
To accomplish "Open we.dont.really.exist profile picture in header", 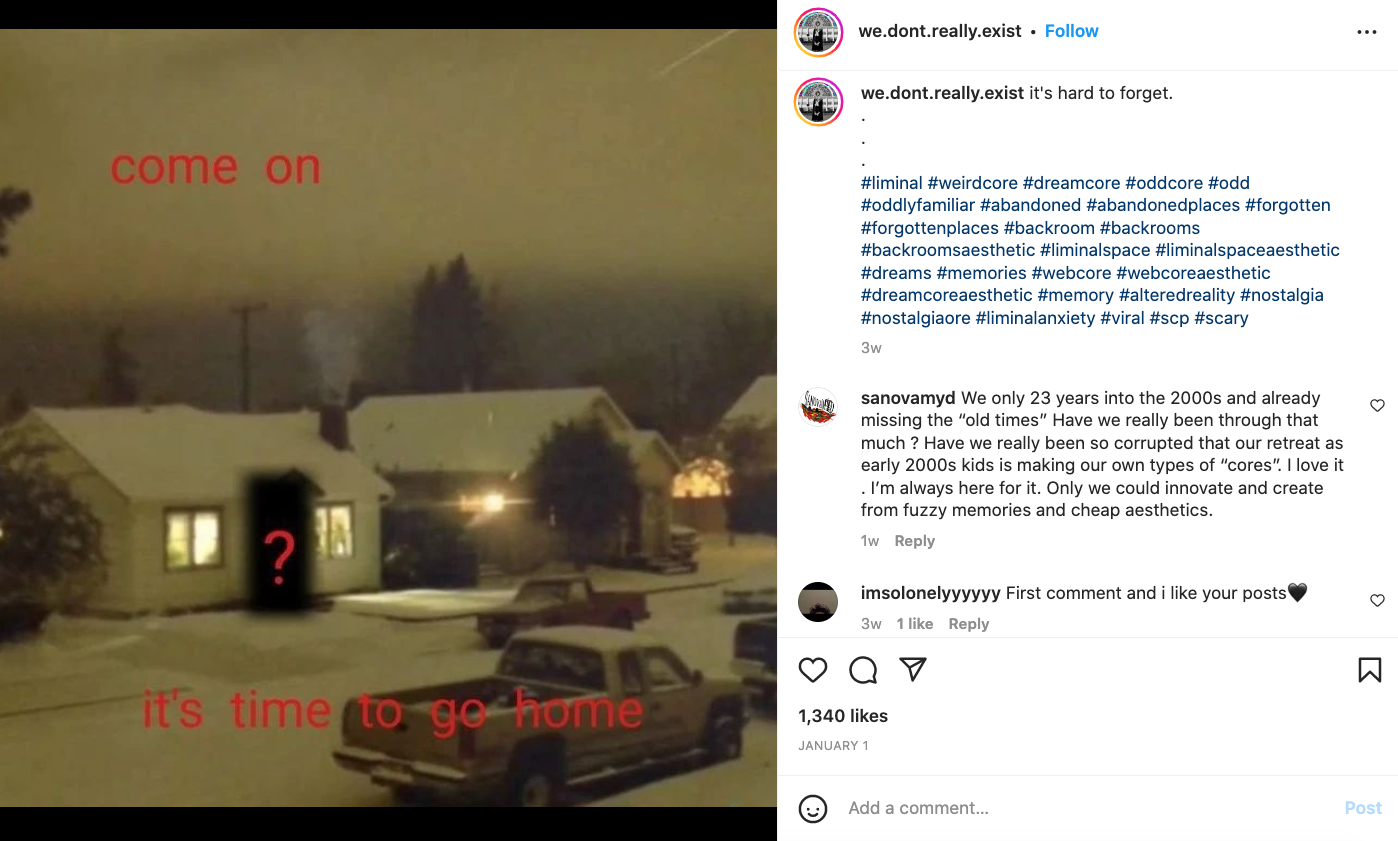I will pos(818,32).
